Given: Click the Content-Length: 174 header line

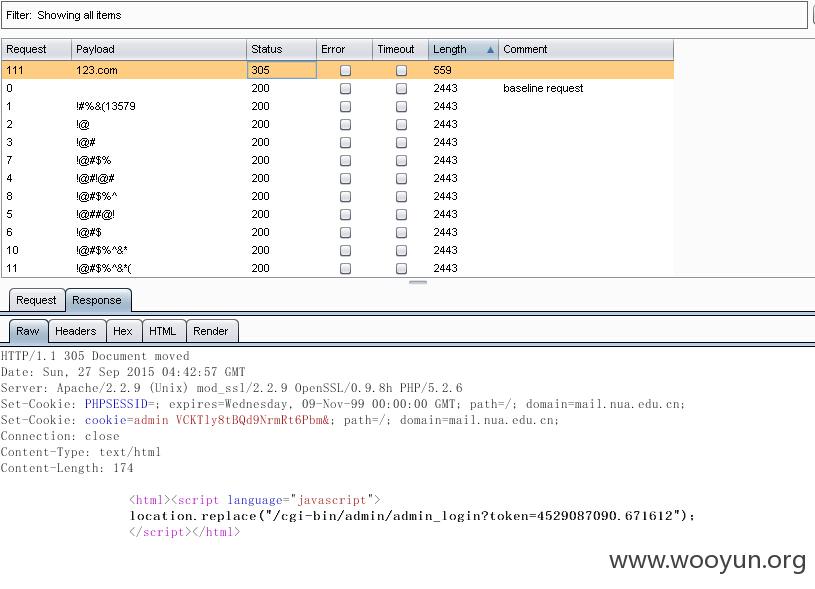Looking at the screenshot, I should pyautogui.click(x=67, y=468).
